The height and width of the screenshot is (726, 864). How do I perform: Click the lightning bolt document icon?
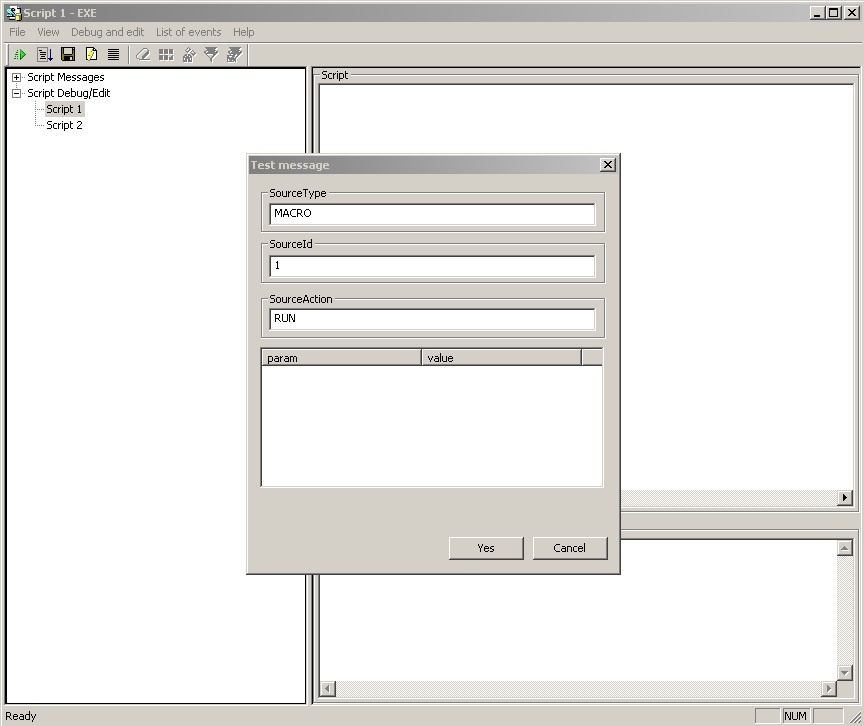pyautogui.click(x=91, y=55)
